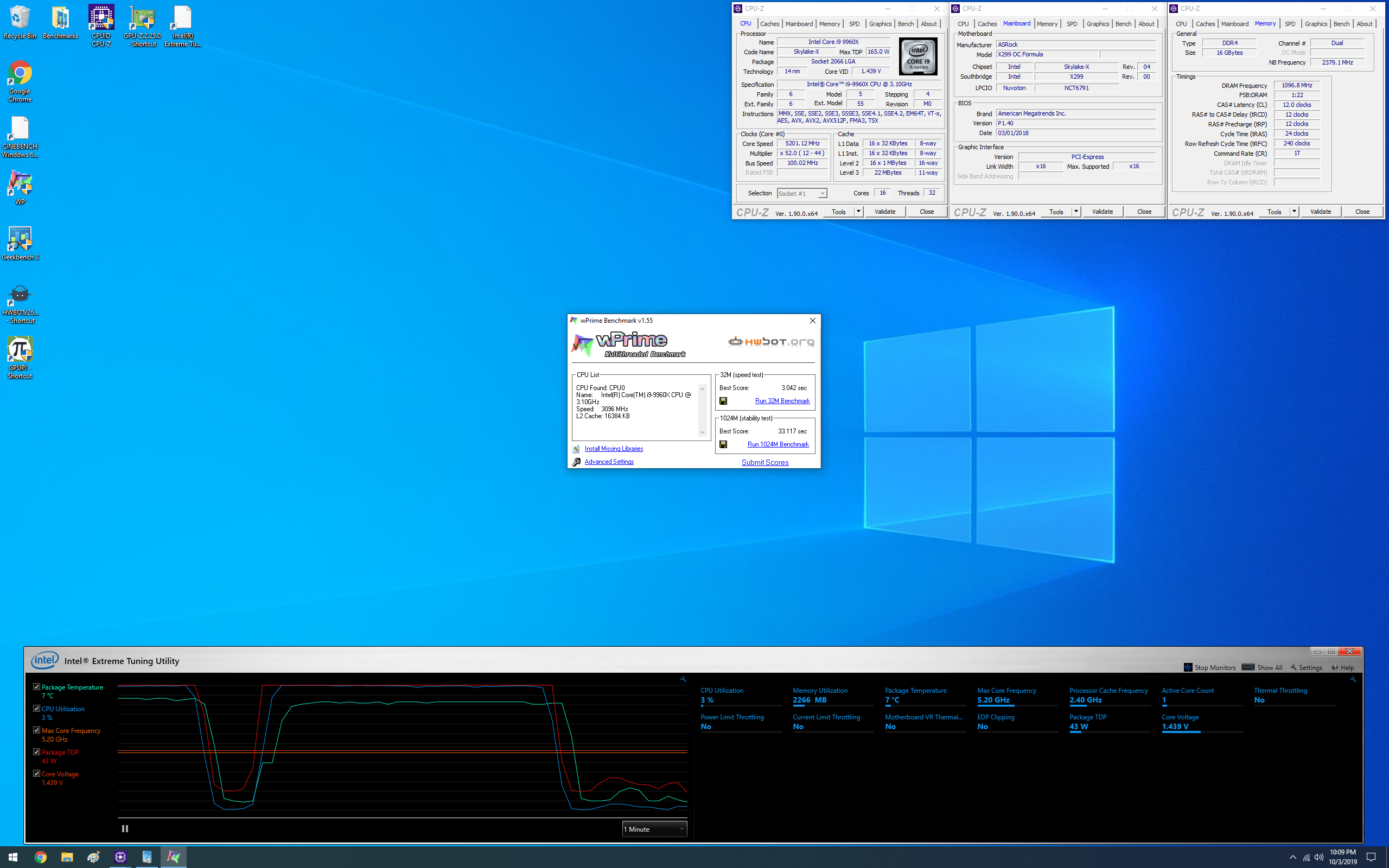
Task: Click the wrench icon above XTU graph
Action: (683, 679)
